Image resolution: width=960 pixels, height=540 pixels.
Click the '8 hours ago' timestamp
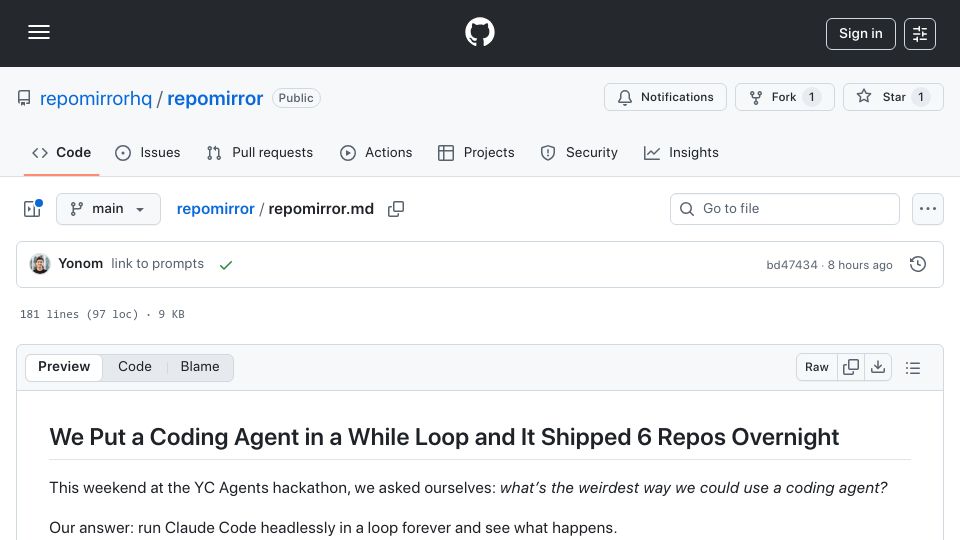[860, 264]
